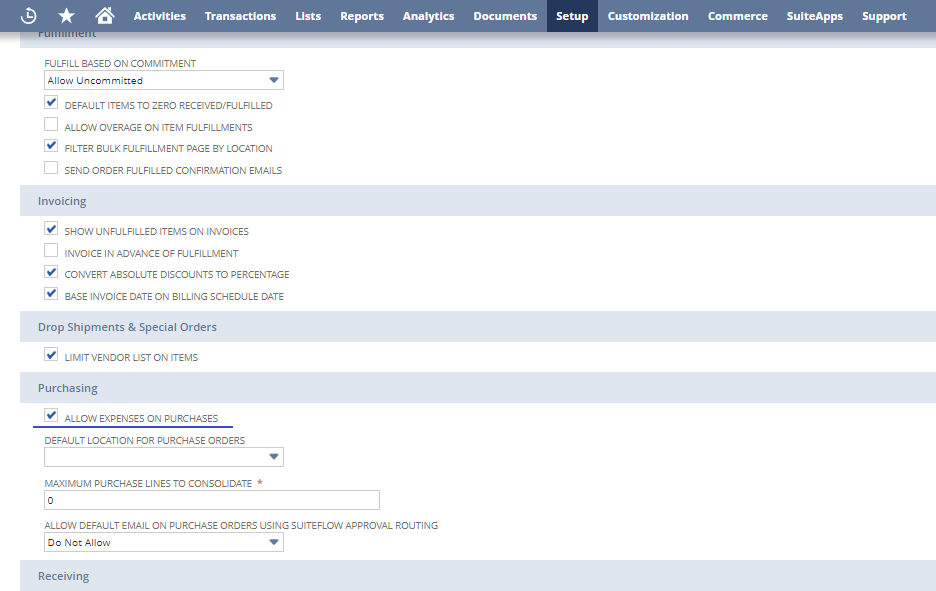Toggle Allow Expenses on Purchases off
This screenshot has height=591, width=936.
coord(51,415)
